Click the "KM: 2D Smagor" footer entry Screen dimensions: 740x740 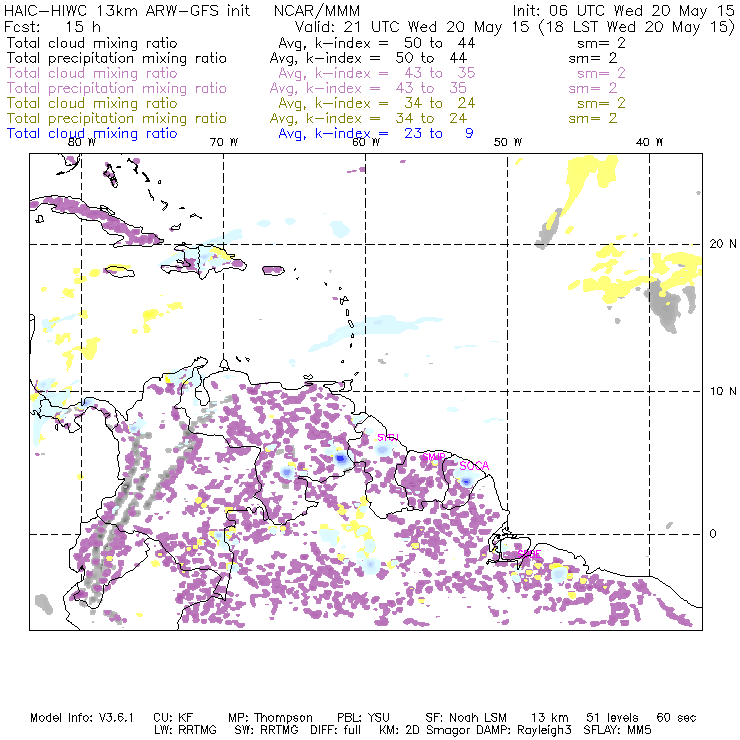423,730
